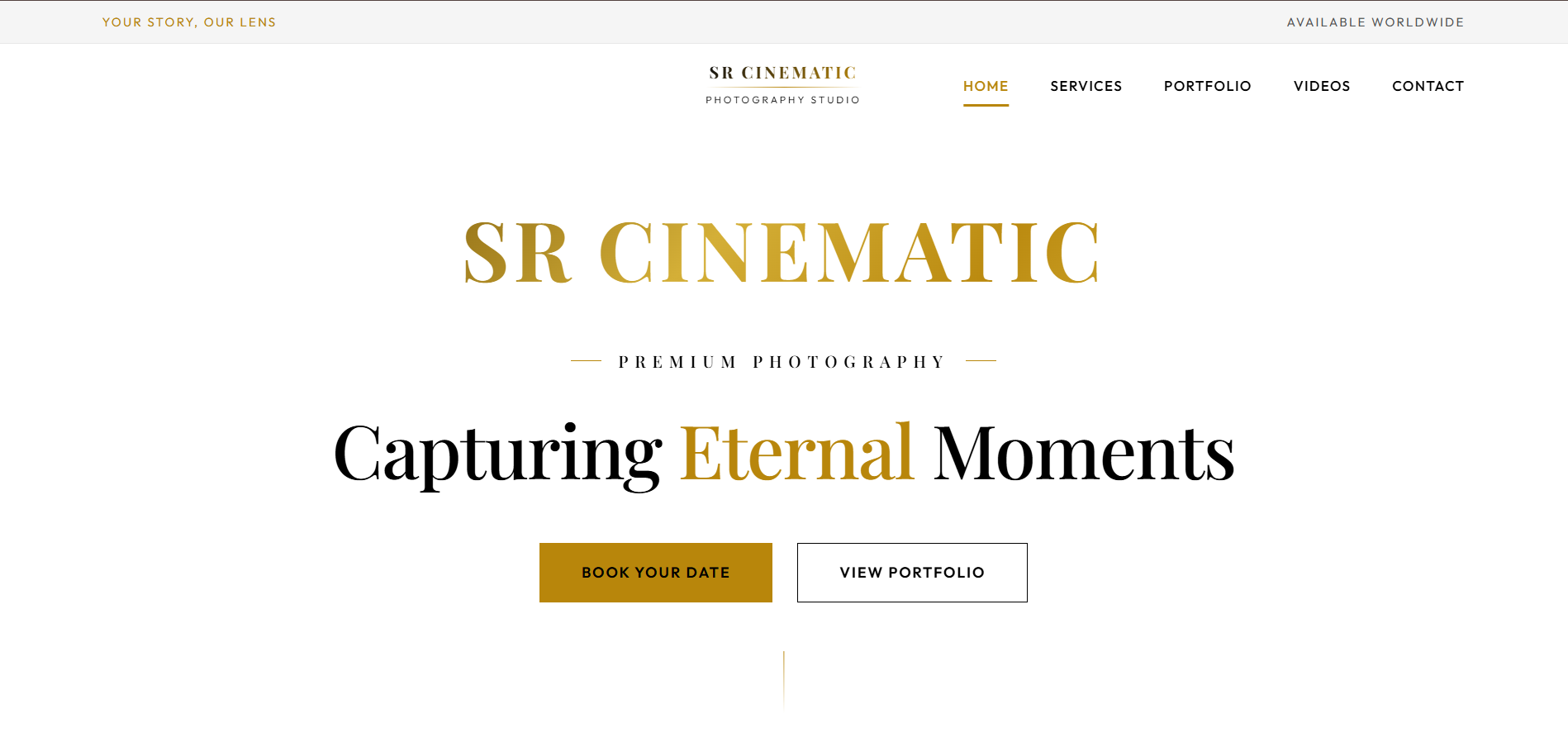
Task: Click the VIEW PORTFOLIO button
Action: coord(911,572)
